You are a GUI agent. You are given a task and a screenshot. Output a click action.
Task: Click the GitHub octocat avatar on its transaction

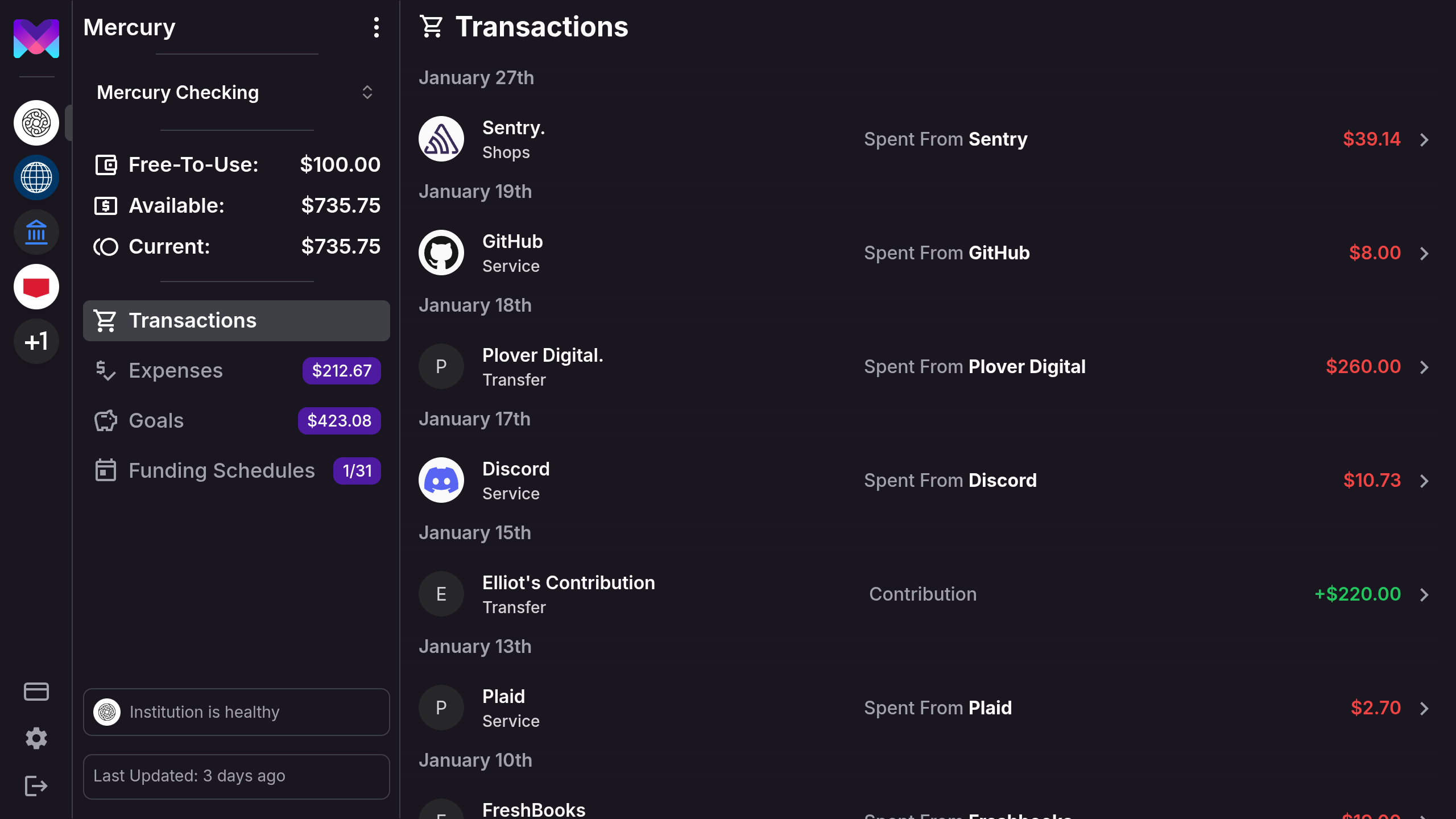441,252
